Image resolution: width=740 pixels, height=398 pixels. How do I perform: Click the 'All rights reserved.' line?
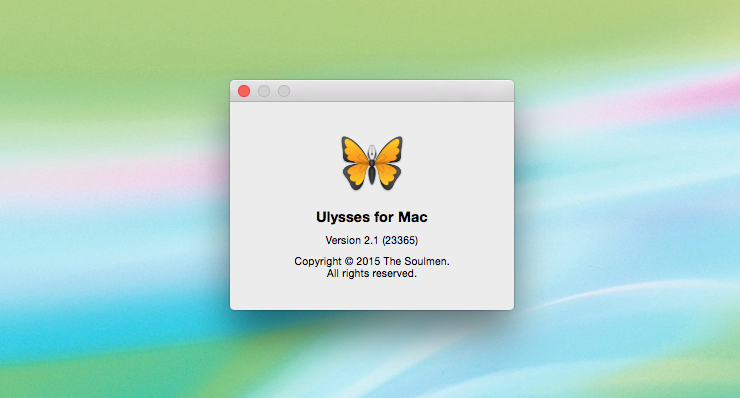(x=372, y=273)
